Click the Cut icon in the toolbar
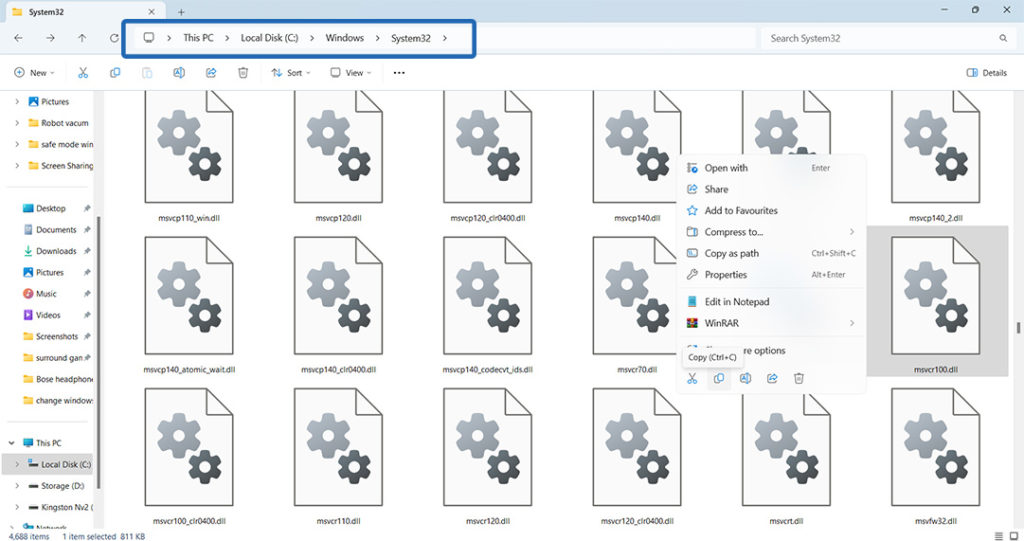The image size is (1024, 541). 83,73
